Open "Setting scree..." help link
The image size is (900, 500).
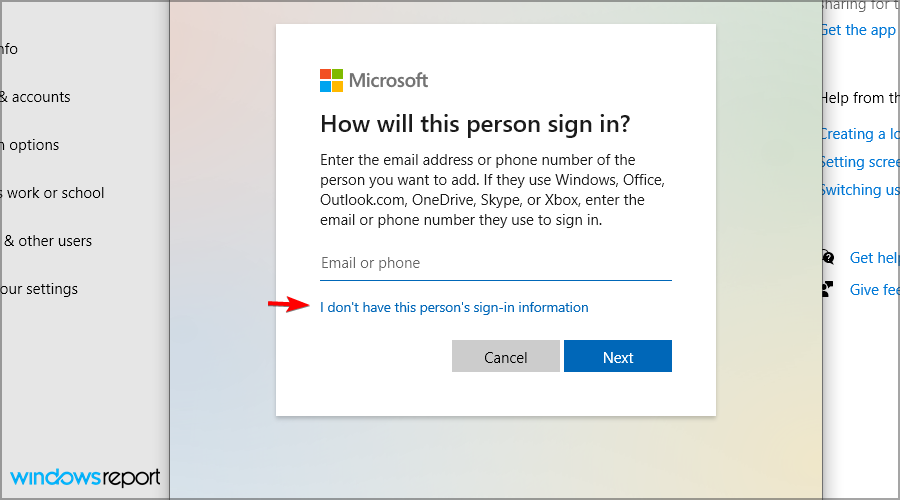(x=860, y=162)
